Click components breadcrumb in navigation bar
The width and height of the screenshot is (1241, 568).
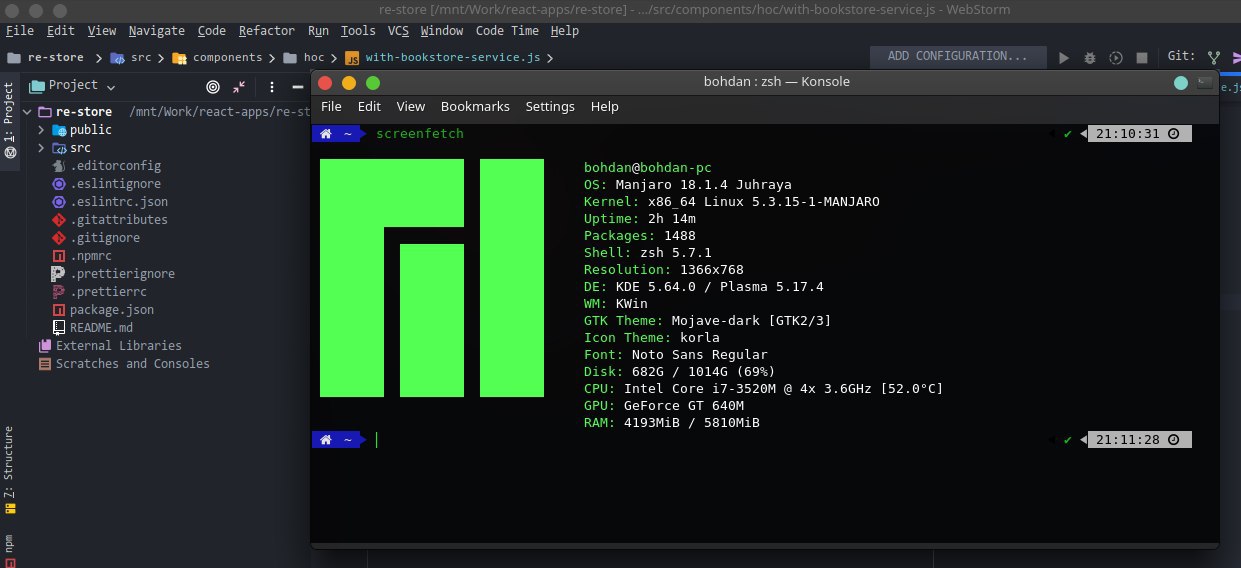(218, 58)
